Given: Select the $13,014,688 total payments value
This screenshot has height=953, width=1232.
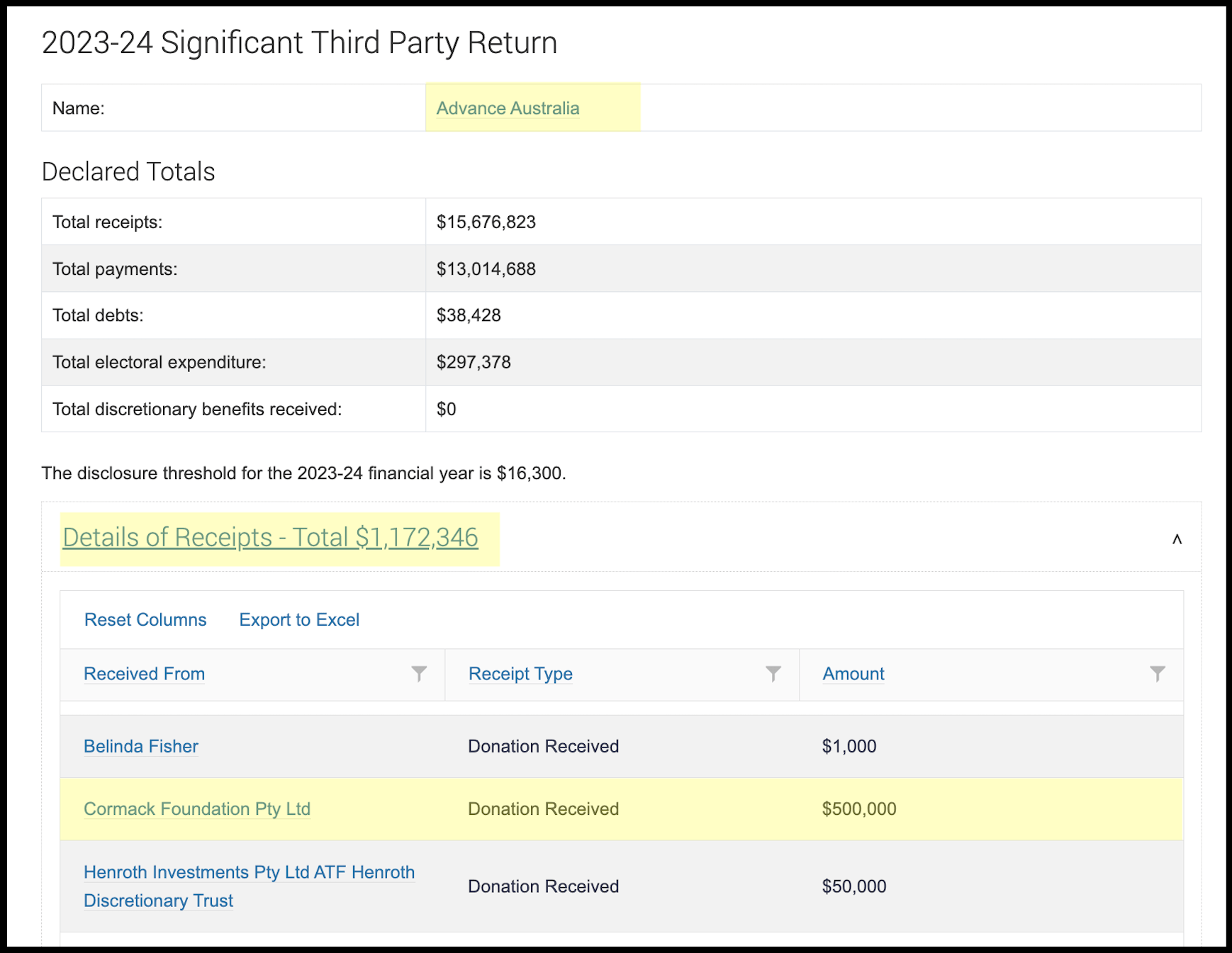Looking at the screenshot, I should [x=486, y=269].
